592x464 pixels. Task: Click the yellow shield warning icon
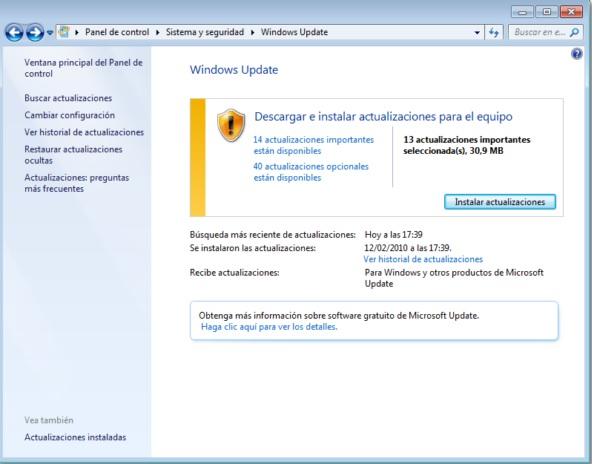pyautogui.click(x=231, y=125)
